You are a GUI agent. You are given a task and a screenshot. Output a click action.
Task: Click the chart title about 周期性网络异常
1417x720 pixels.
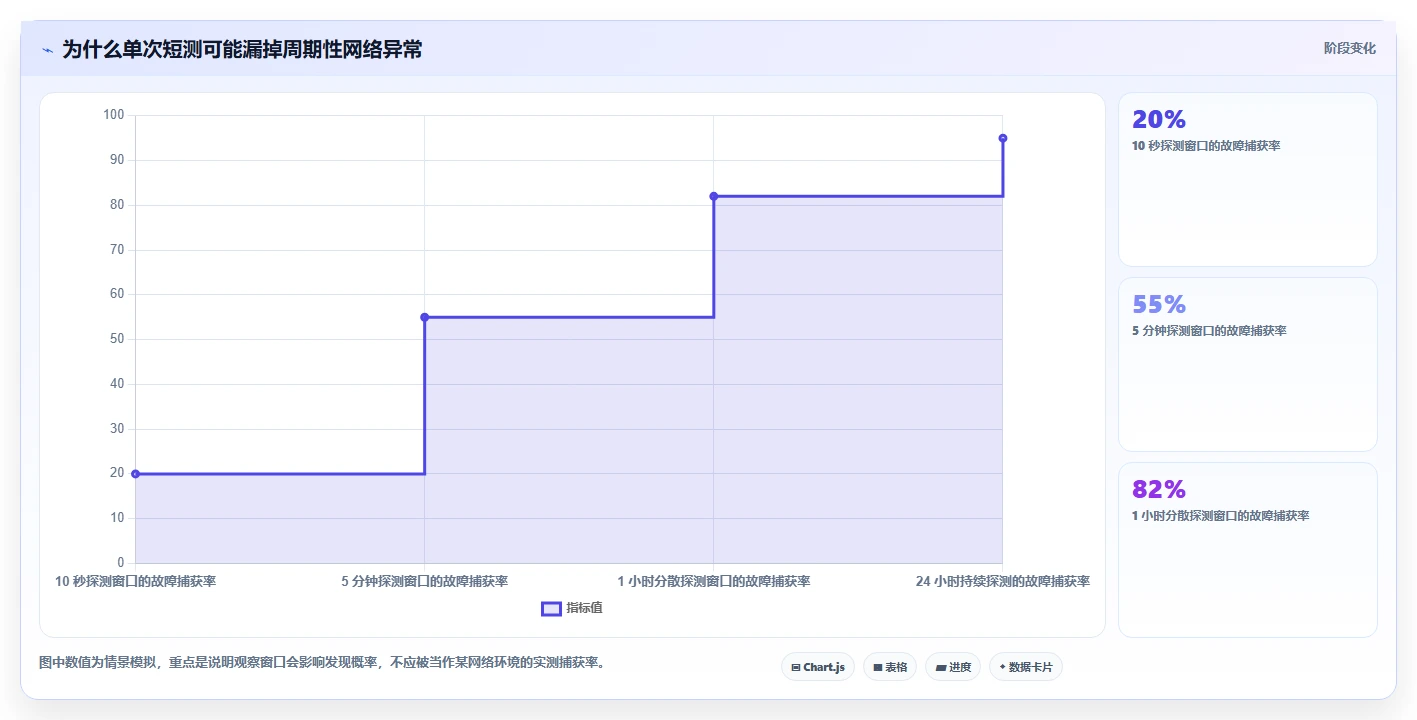242,49
